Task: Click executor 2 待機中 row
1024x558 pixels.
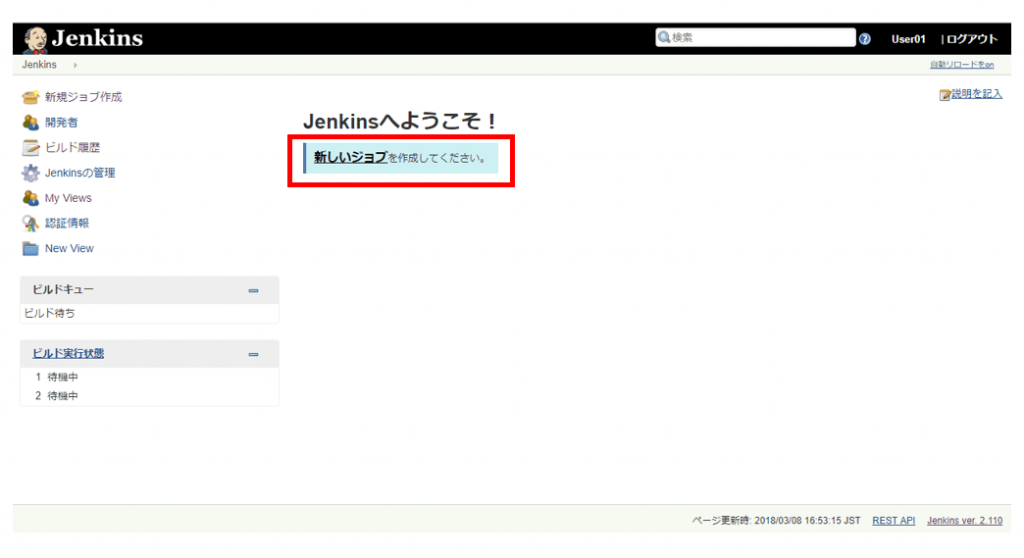Action: (x=150, y=396)
